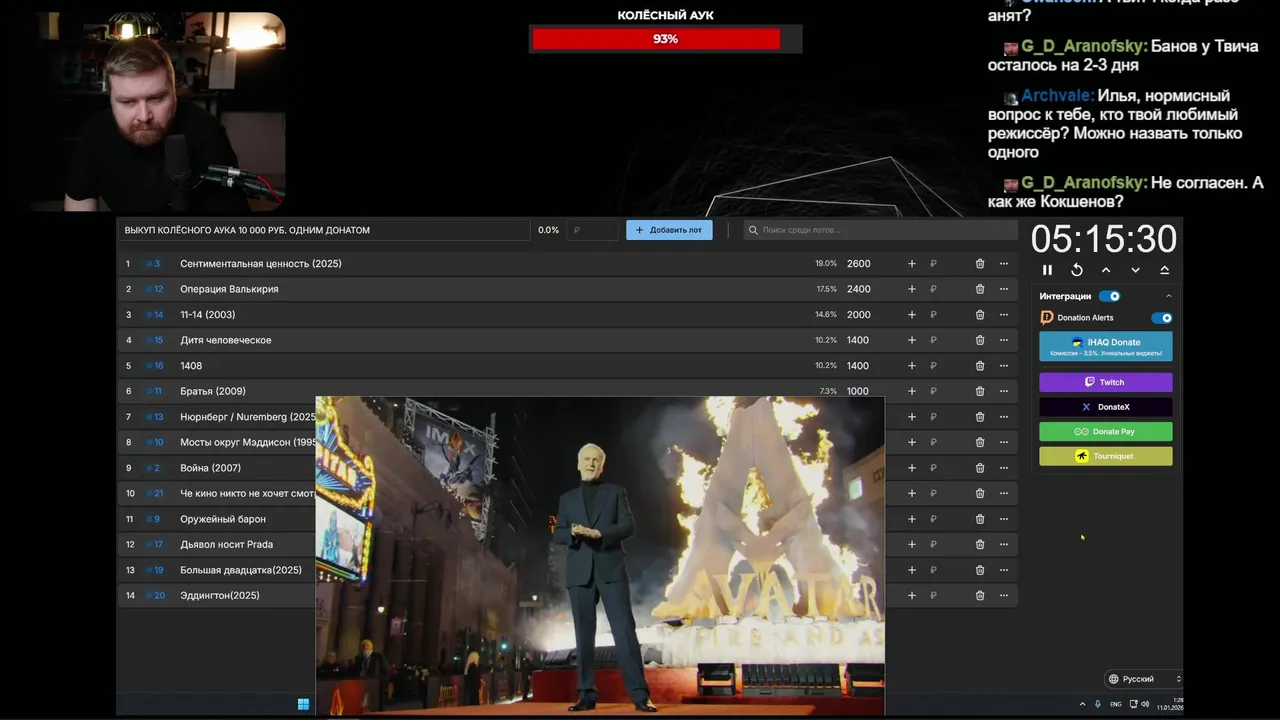The height and width of the screenshot is (720, 1280).
Task: Click the ruble icon on Сентиментальная ценность row
Action: [933, 264]
